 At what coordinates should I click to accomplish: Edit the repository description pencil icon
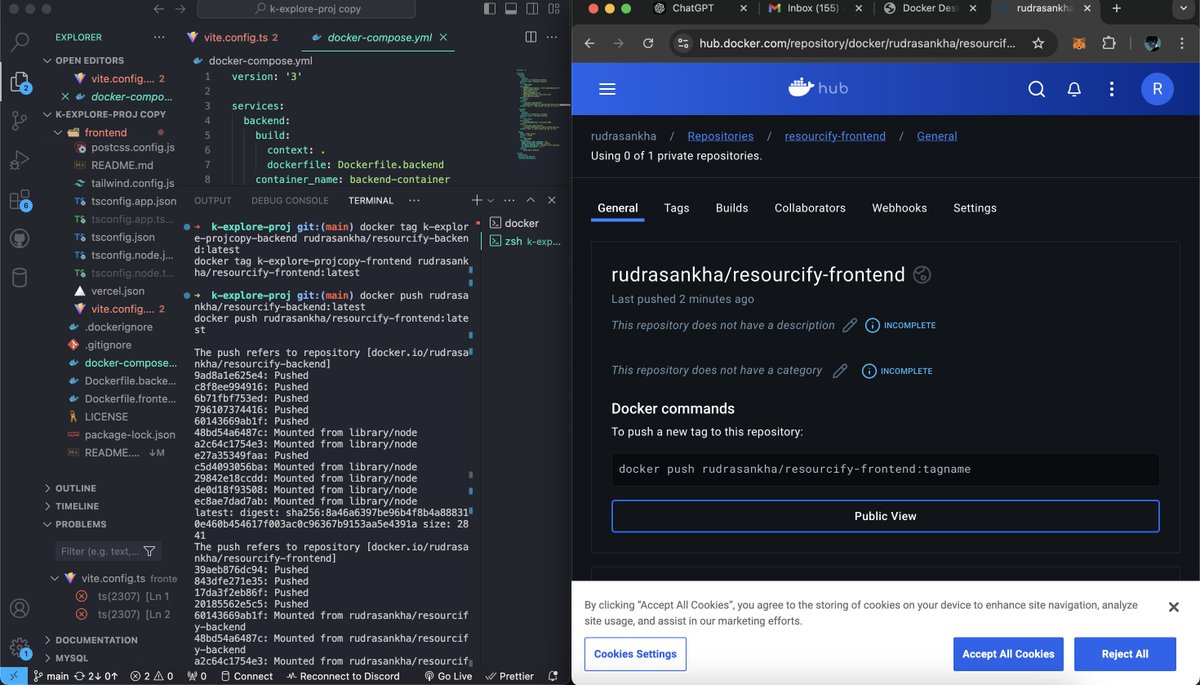(850, 325)
